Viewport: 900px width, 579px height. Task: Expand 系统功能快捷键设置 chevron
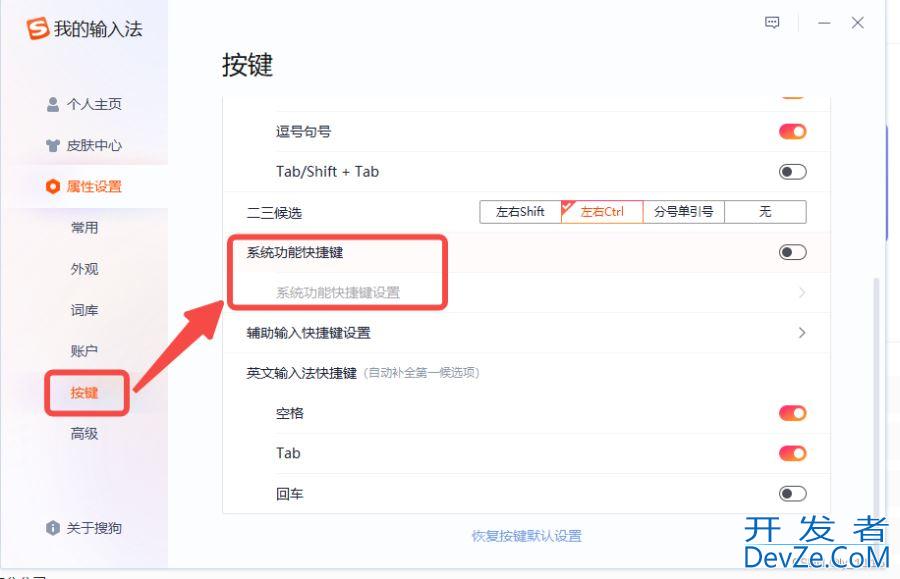click(802, 293)
